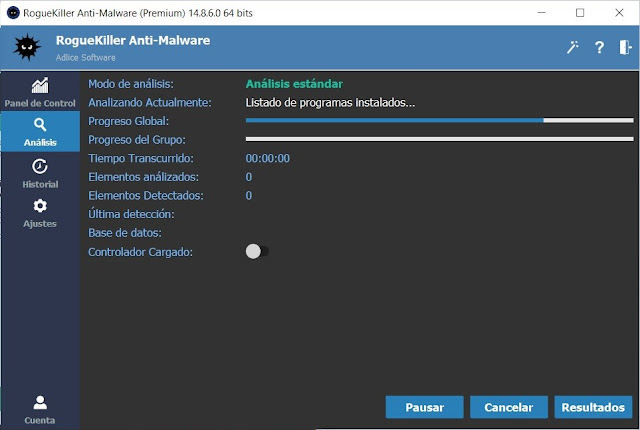
Task: Click 'Listado de programas instalados...' status text
Action: click(330, 102)
